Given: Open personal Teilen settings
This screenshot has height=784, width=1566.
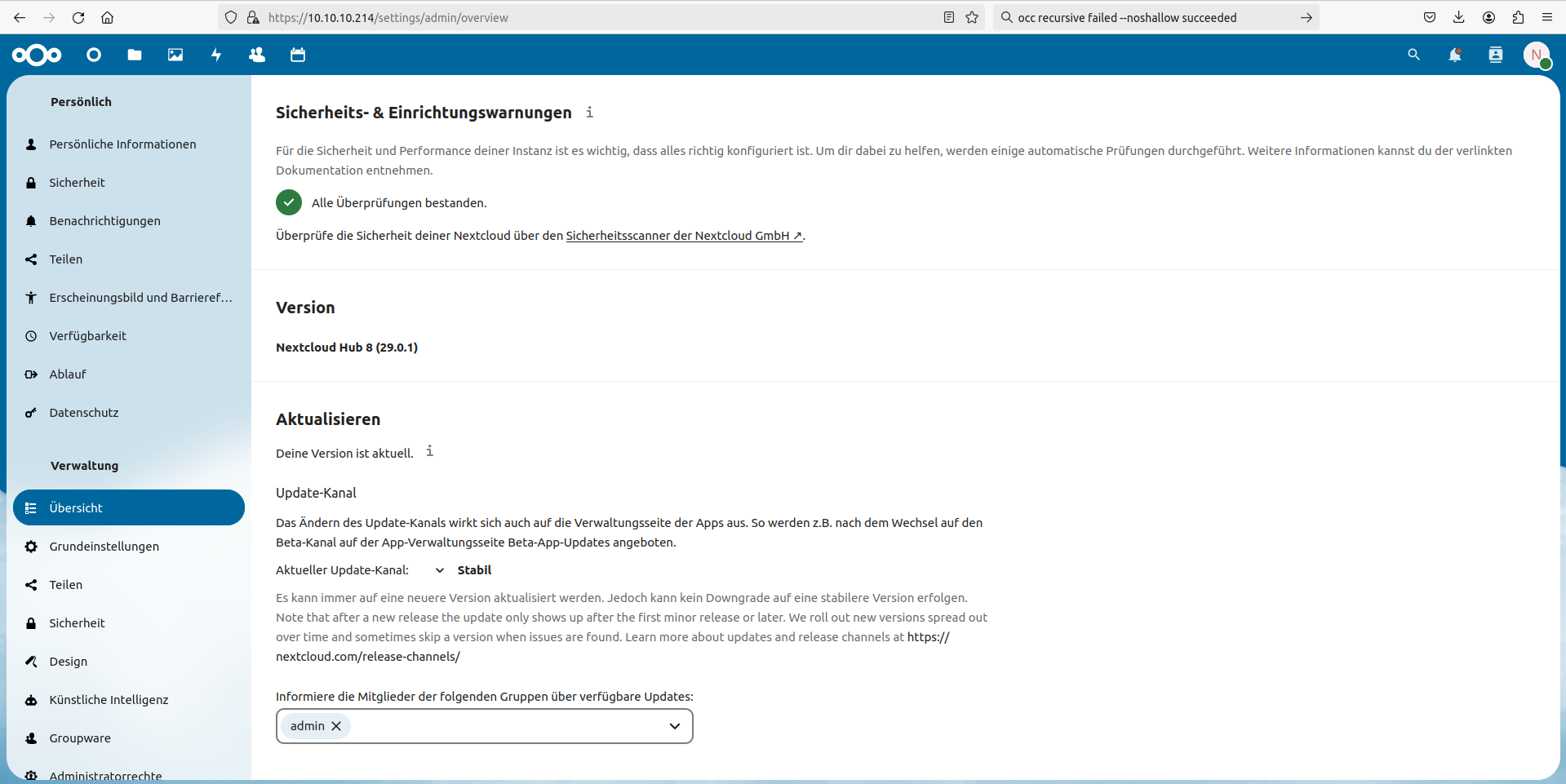Looking at the screenshot, I should [x=129, y=259].
